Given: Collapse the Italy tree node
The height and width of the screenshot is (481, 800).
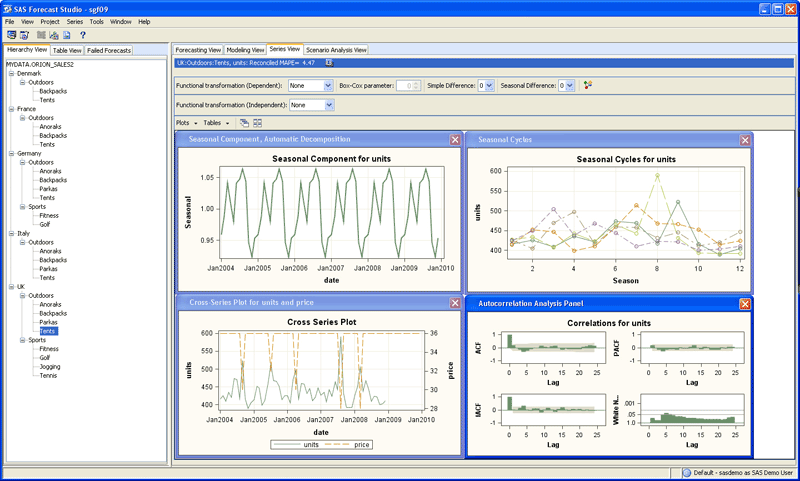Looking at the screenshot, I should (x=11, y=234).
